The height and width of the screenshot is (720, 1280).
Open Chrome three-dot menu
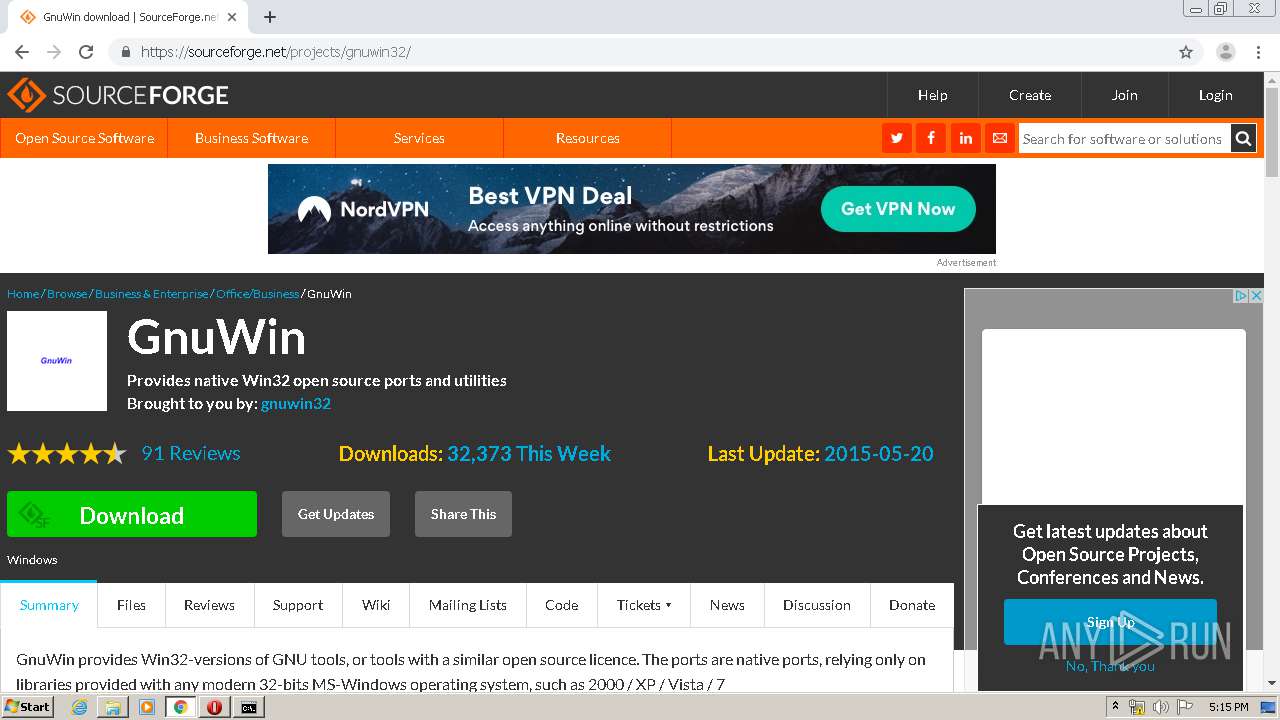point(1258,52)
